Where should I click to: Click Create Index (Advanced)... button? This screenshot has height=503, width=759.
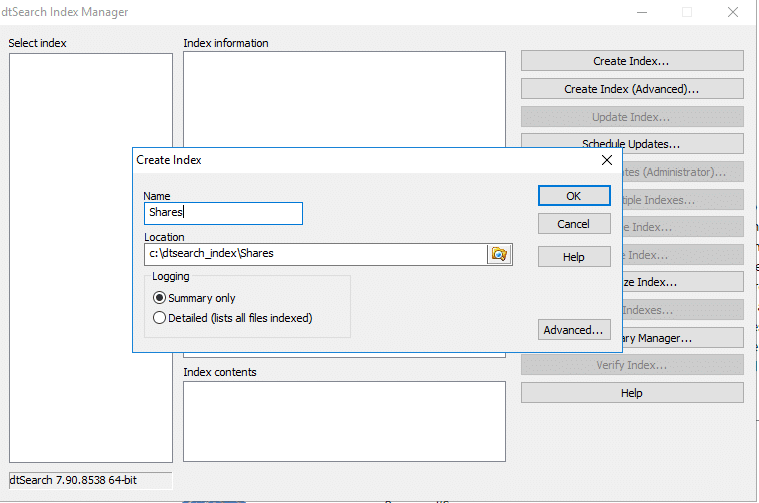click(x=631, y=89)
